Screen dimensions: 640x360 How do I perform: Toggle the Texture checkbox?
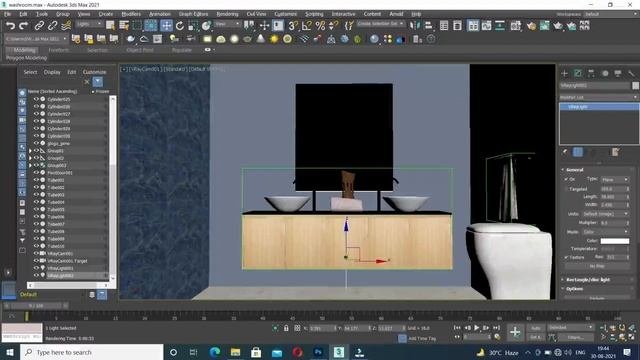click(x=566, y=258)
